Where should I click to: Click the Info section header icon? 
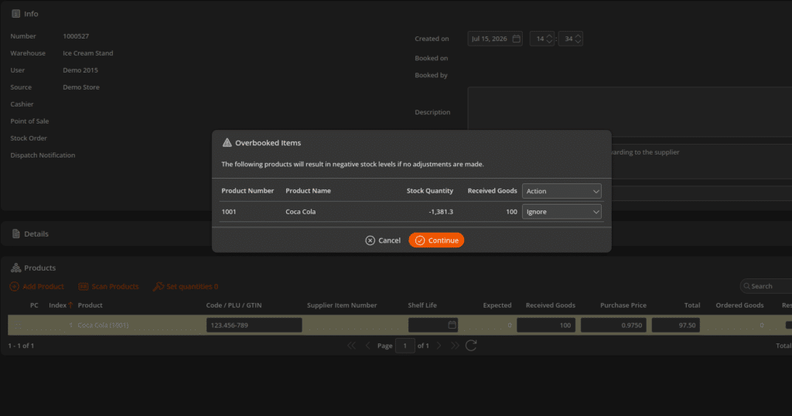tap(16, 14)
